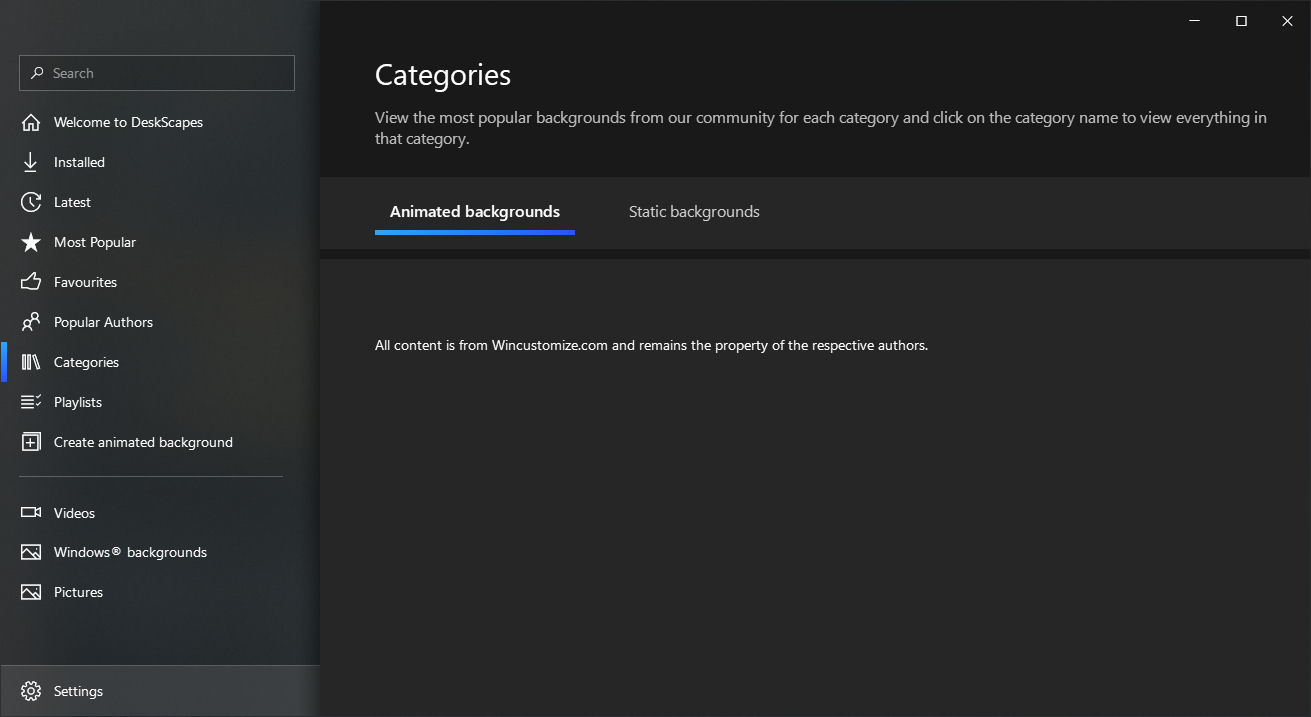Open the Latest section via its clock icon
This screenshot has height=717, width=1311.
pos(31,202)
